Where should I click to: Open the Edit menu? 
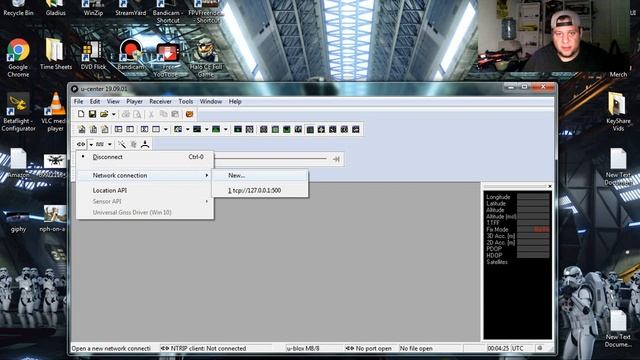pyautogui.click(x=95, y=102)
